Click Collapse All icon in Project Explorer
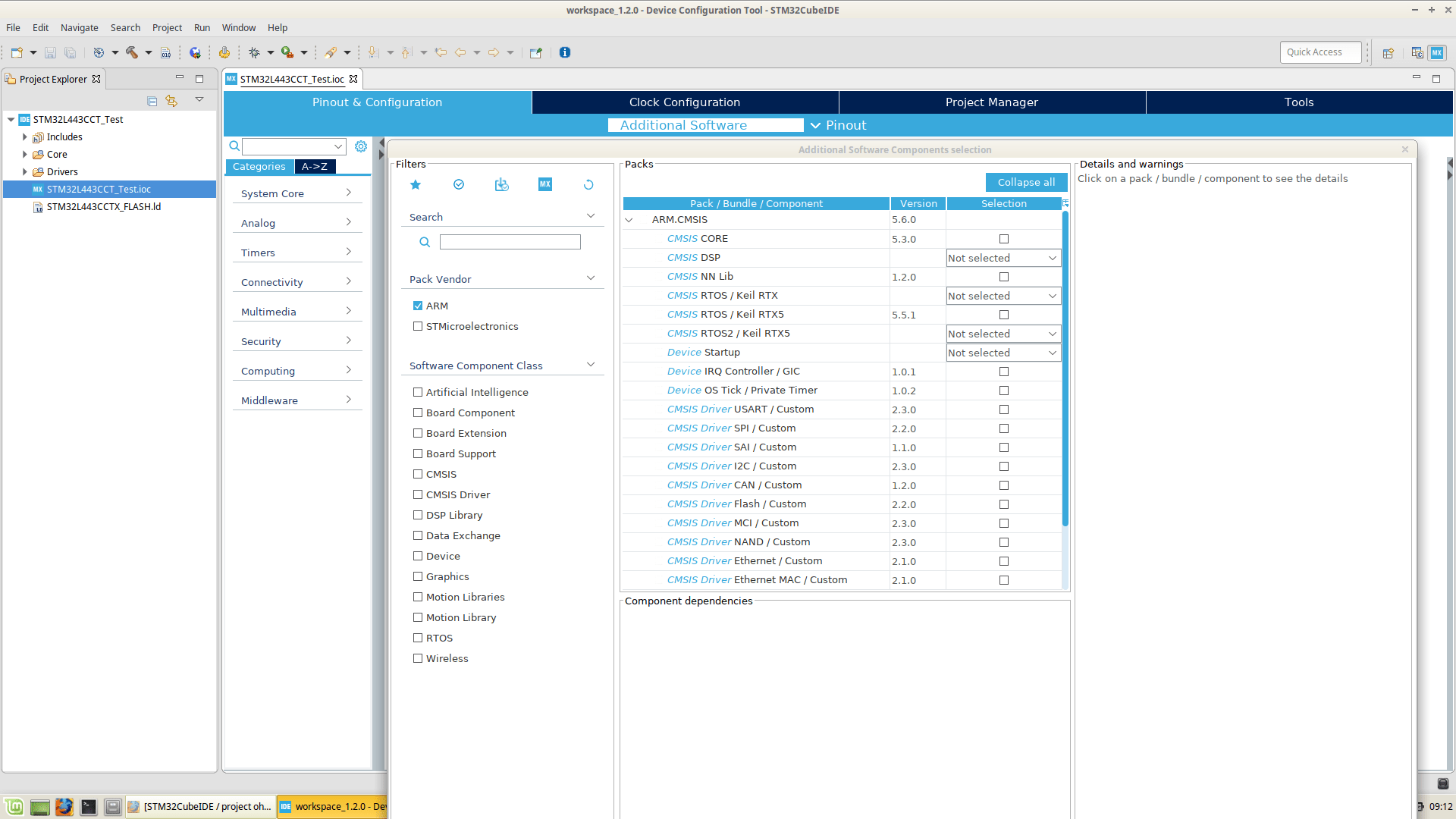This screenshot has width=1456, height=819. click(152, 101)
